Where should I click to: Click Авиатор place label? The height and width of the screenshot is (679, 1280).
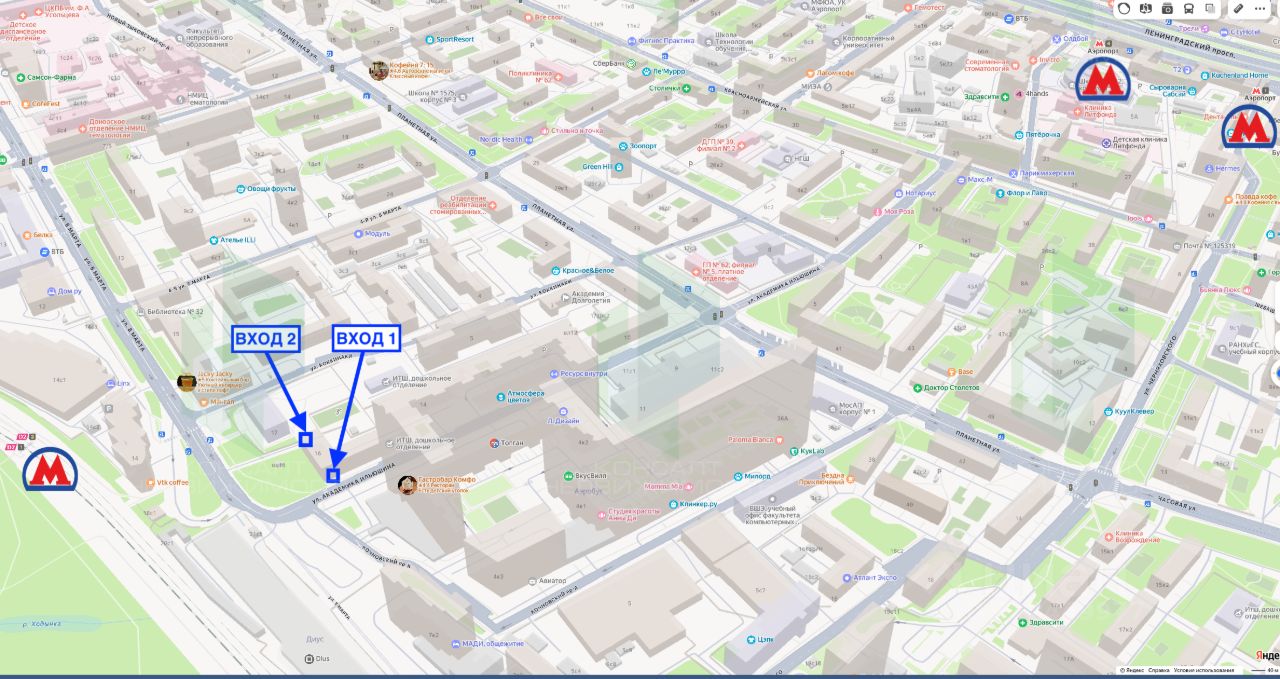551,580
